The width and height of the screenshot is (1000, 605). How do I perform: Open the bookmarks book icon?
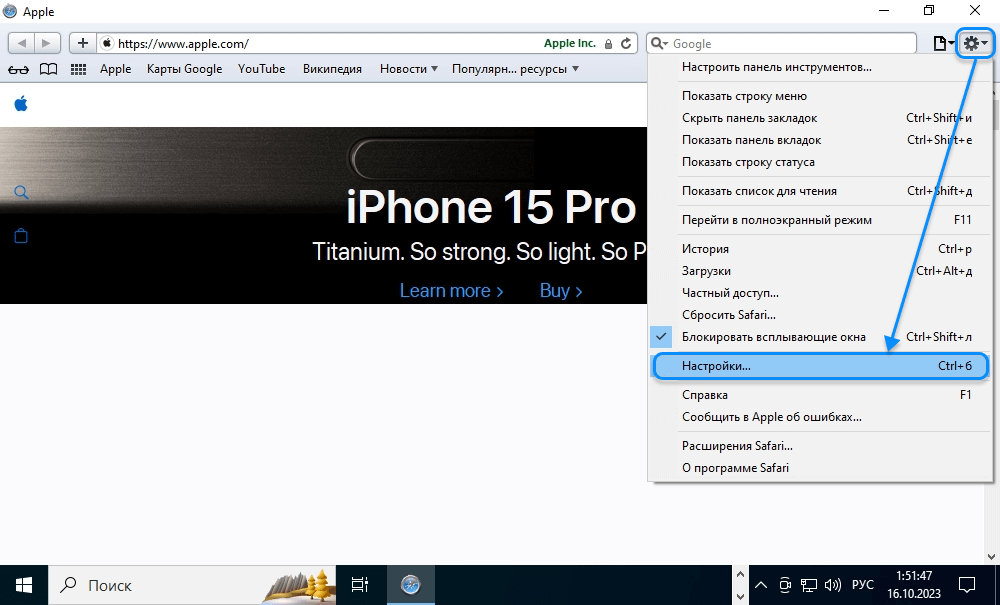tap(48, 69)
